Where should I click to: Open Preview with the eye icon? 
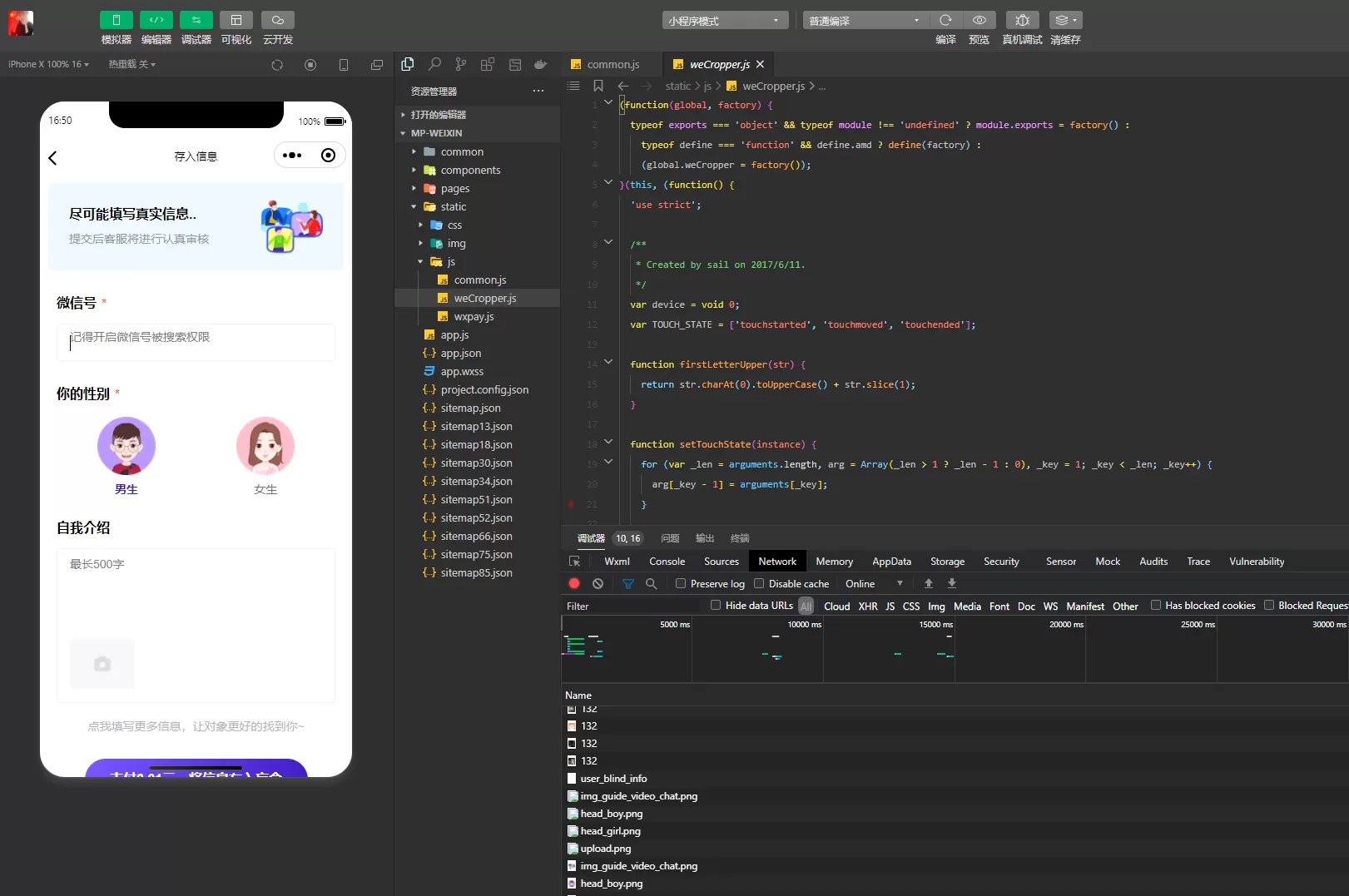coord(980,20)
